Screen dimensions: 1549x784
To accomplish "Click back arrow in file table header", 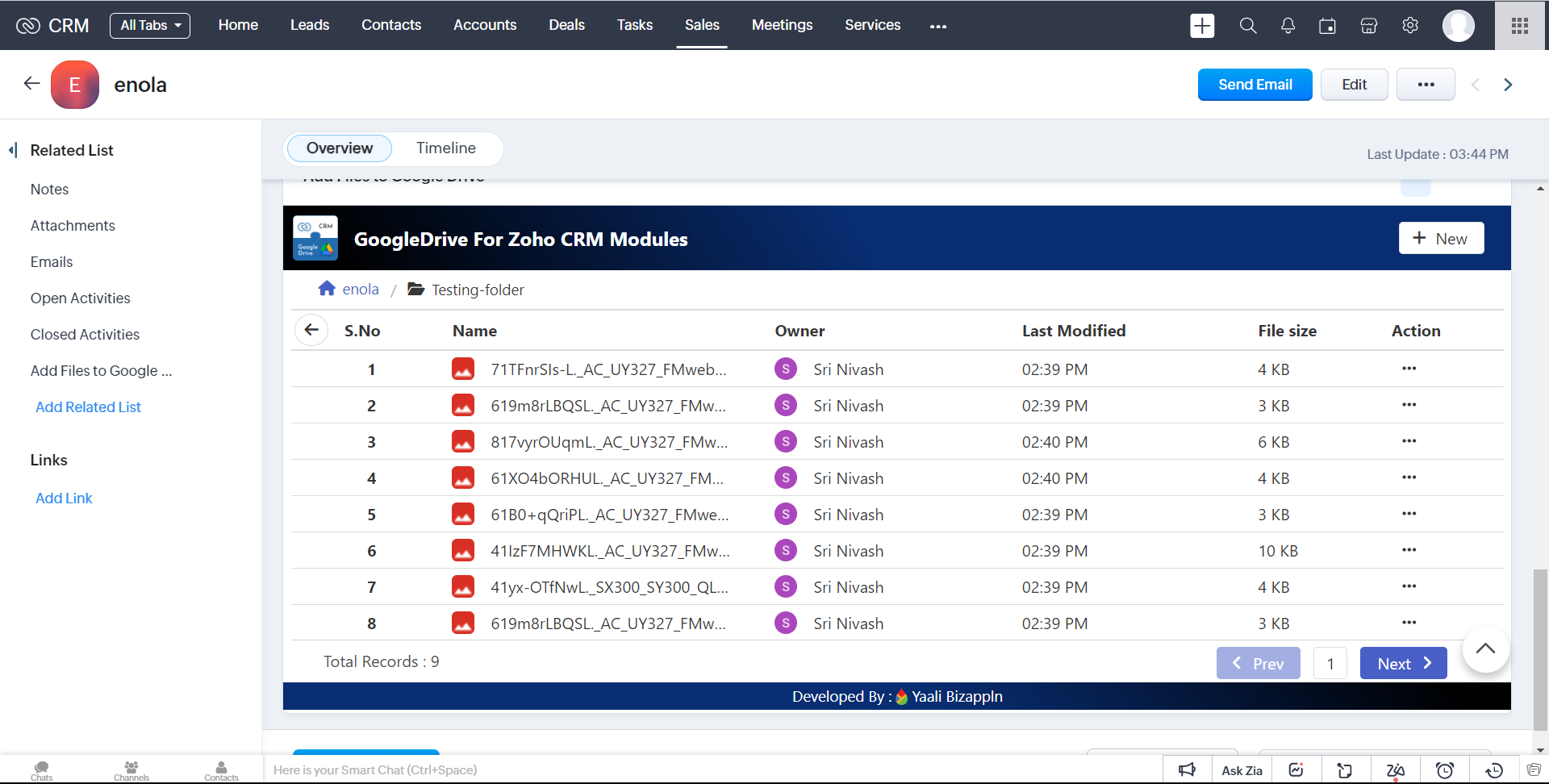I will (311, 330).
